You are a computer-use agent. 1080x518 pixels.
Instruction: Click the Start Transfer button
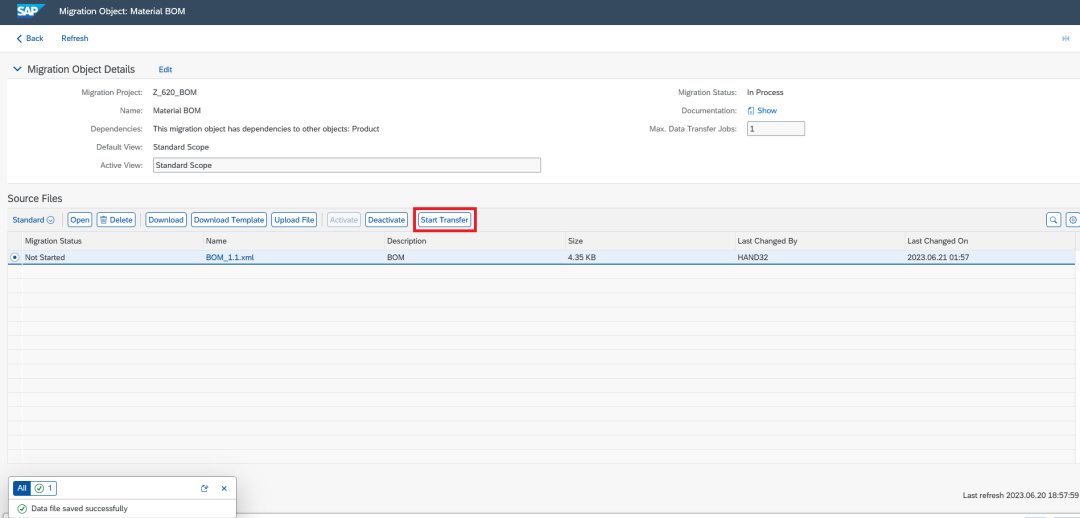pos(444,220)
